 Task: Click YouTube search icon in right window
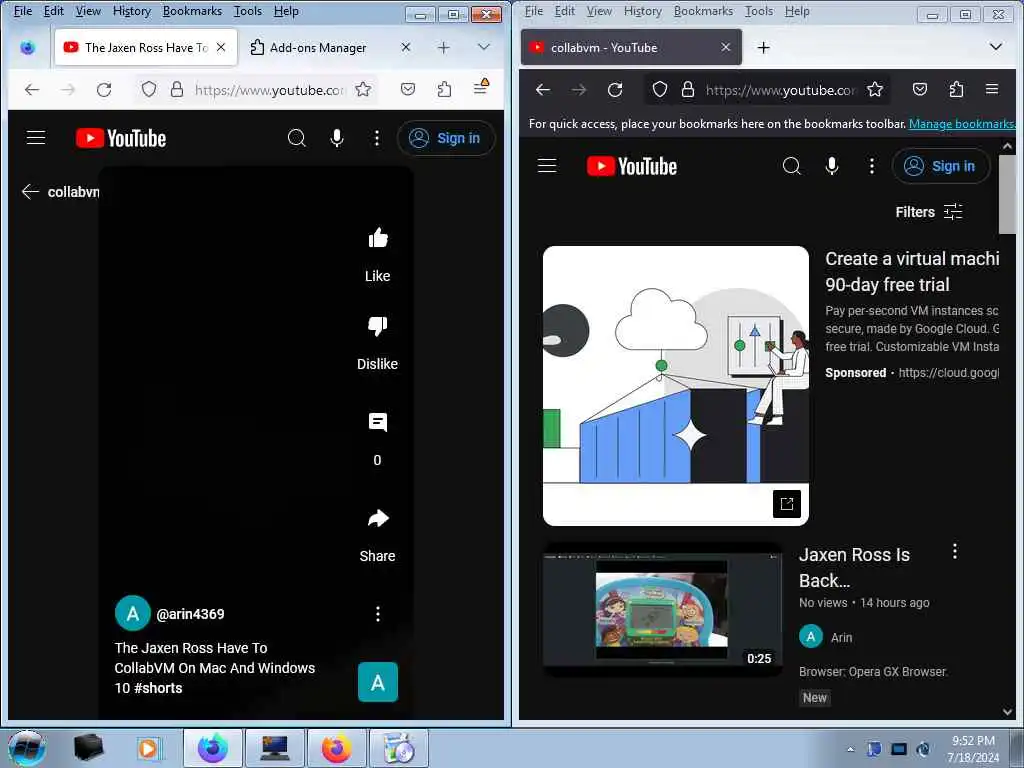point(792,166)
